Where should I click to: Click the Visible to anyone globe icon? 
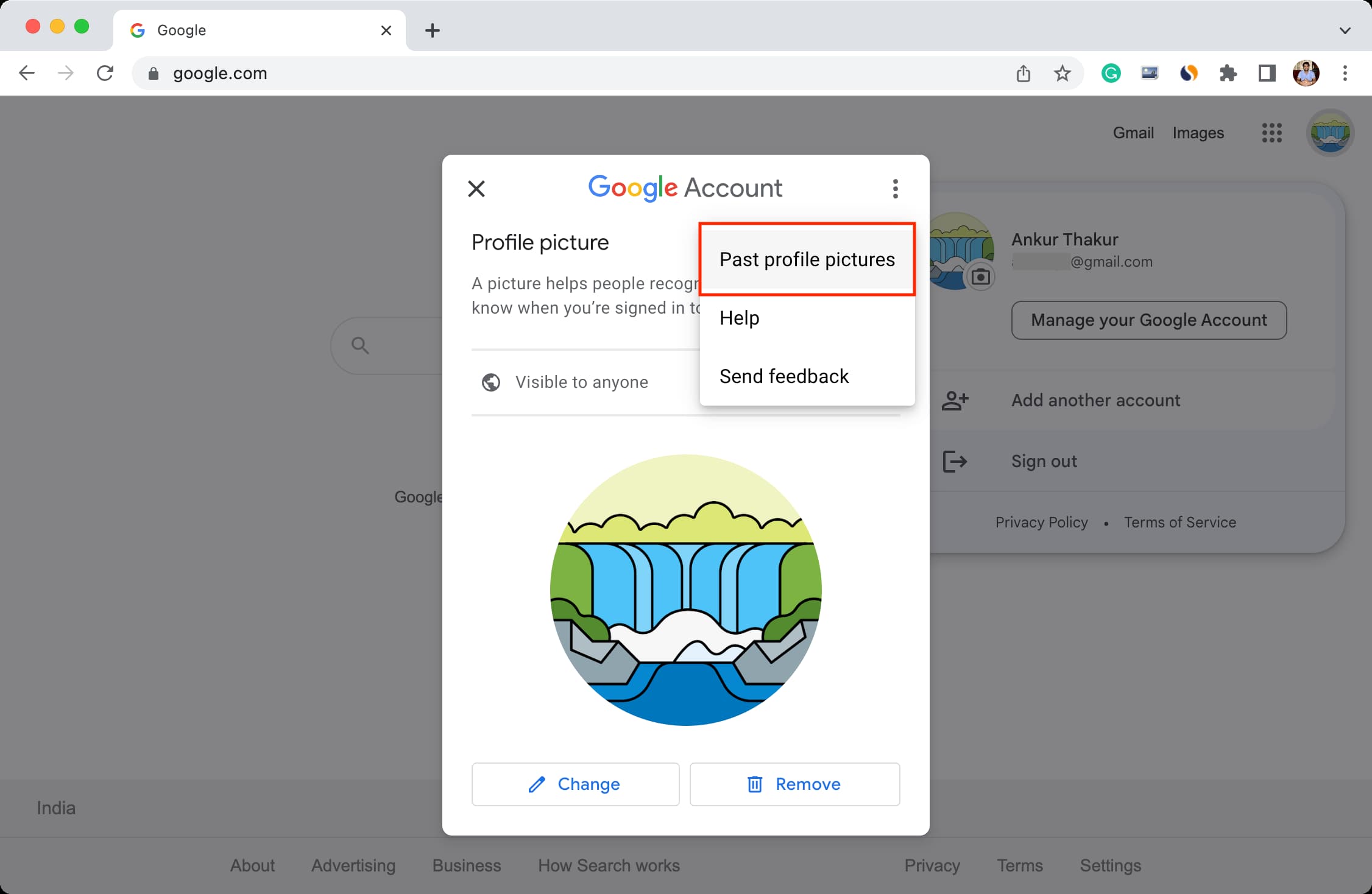(x=491, y=382)
